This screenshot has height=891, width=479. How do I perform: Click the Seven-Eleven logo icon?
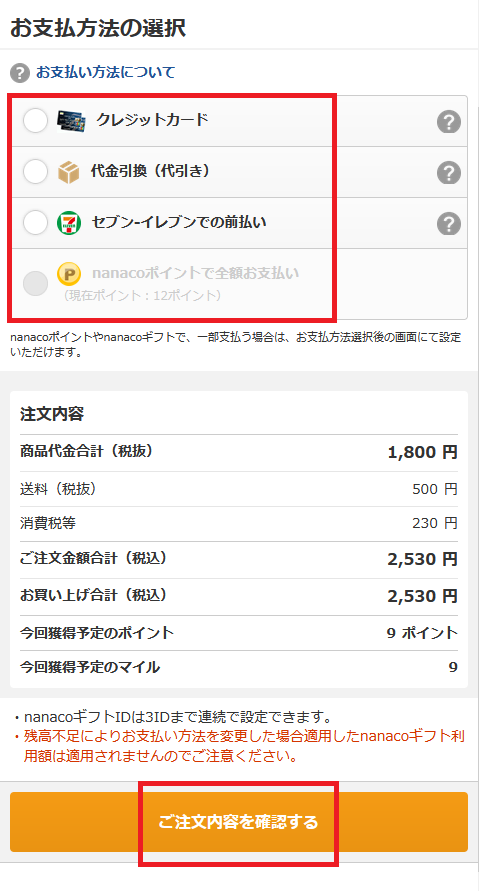[69, 223]
